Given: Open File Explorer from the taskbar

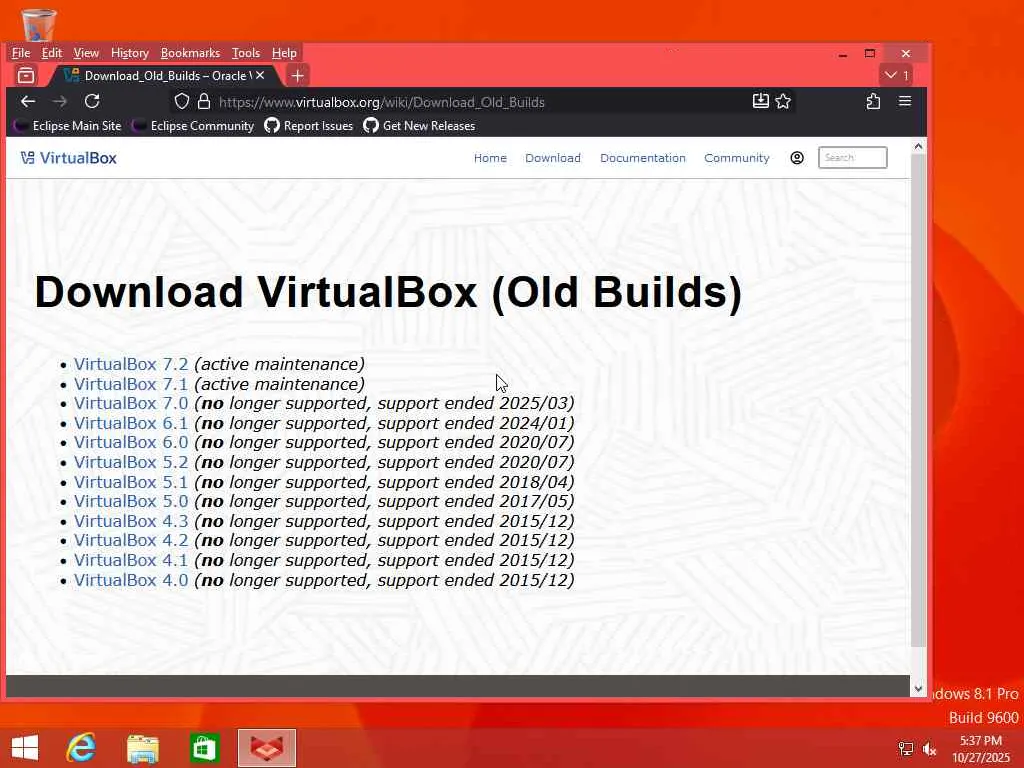Looking at the screenshot, I should [142, 748].
